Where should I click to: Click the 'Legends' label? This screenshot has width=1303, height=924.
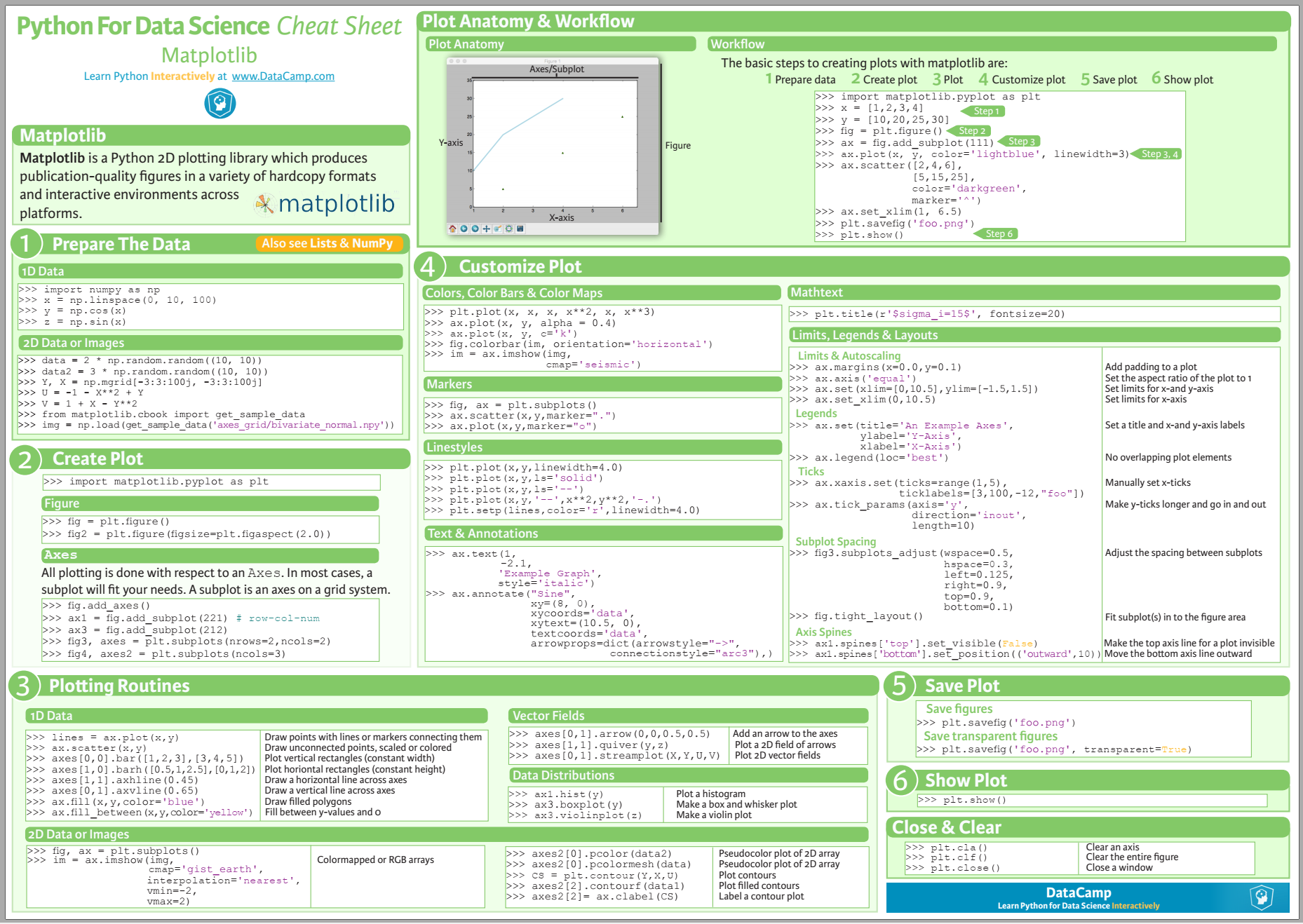(816, 414)
